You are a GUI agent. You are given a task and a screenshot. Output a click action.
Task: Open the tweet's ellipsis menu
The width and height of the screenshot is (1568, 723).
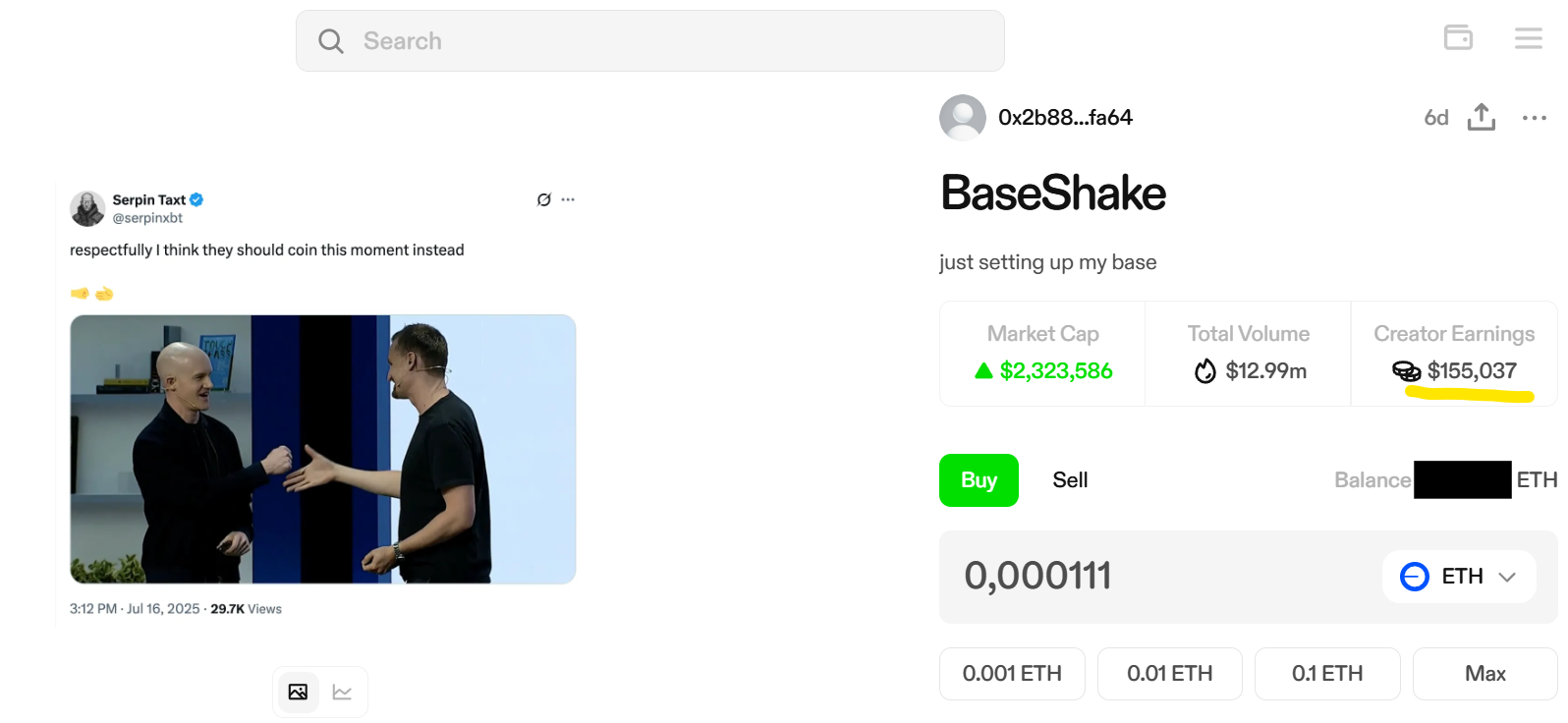point(568,199)
